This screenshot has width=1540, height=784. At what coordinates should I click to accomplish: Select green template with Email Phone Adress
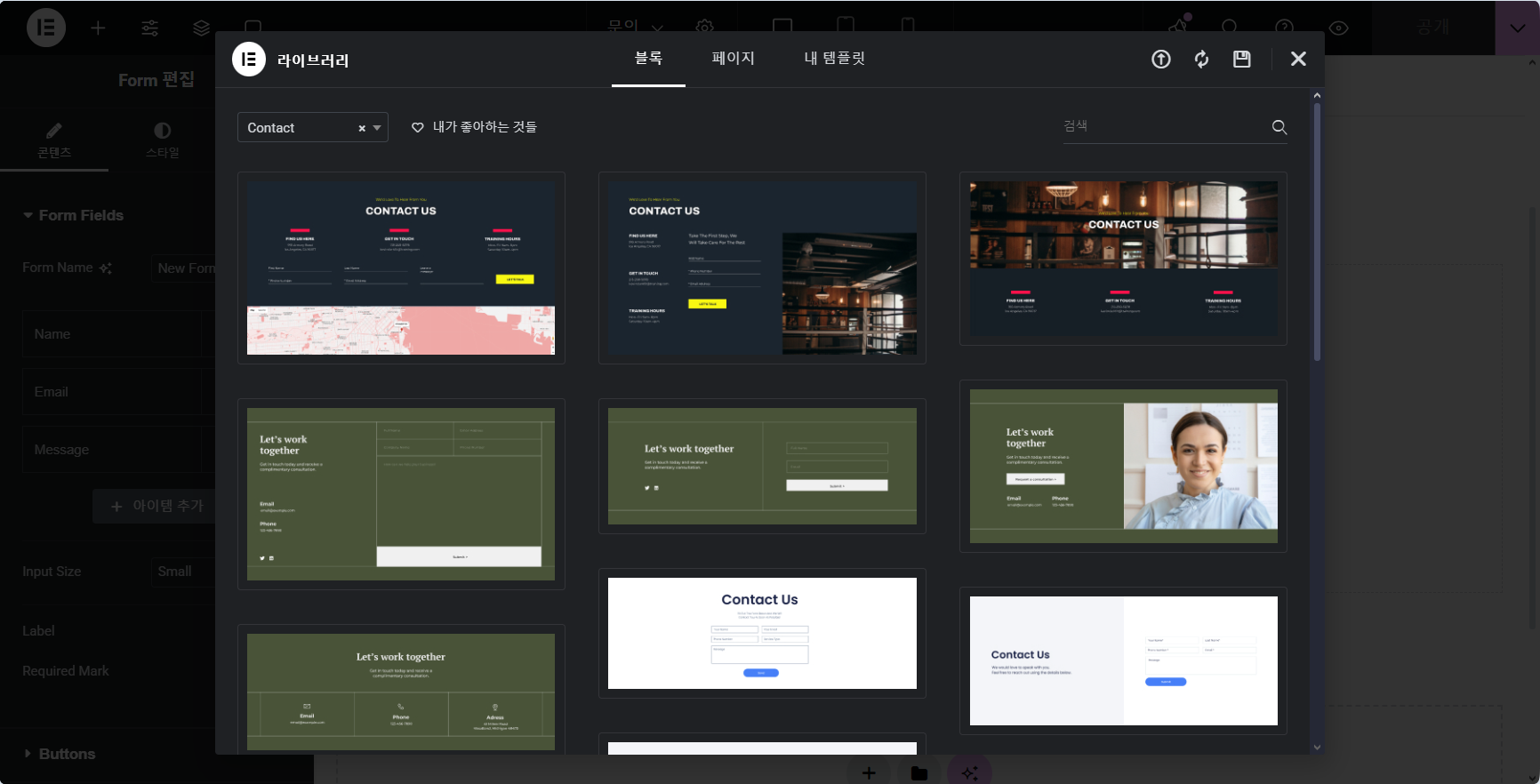click(401, 691)
